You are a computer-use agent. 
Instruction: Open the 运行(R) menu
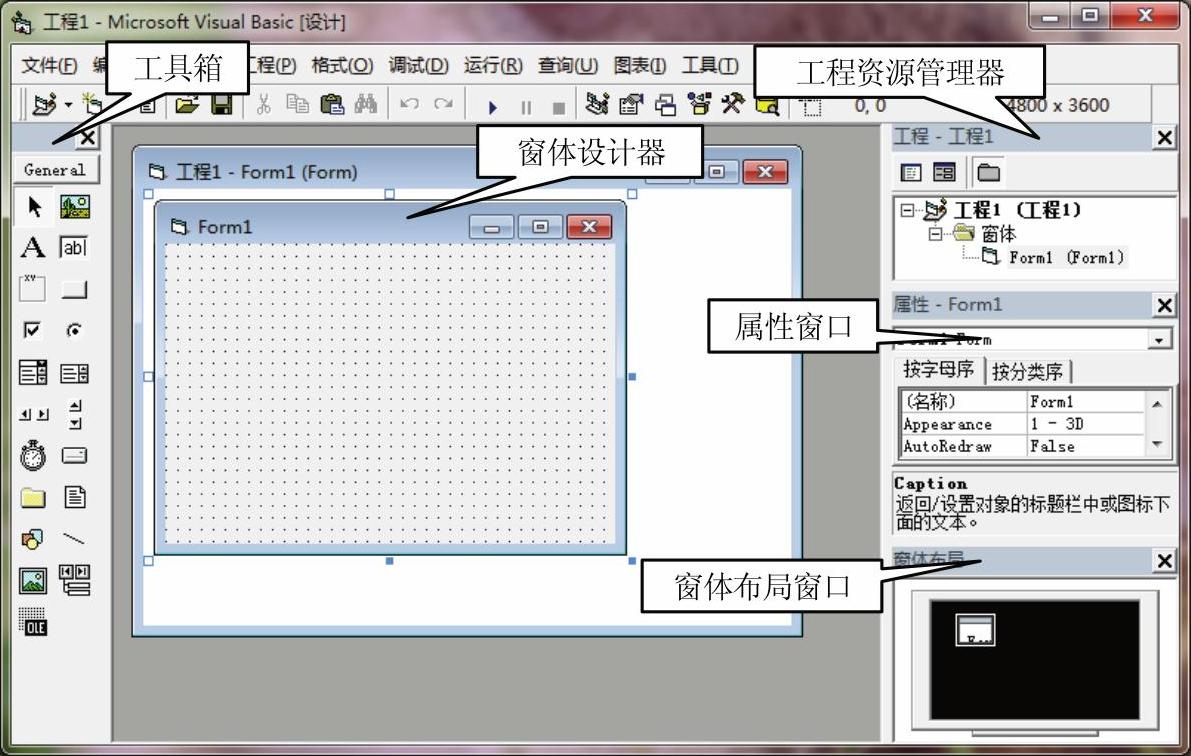click(x=493, y=66)
